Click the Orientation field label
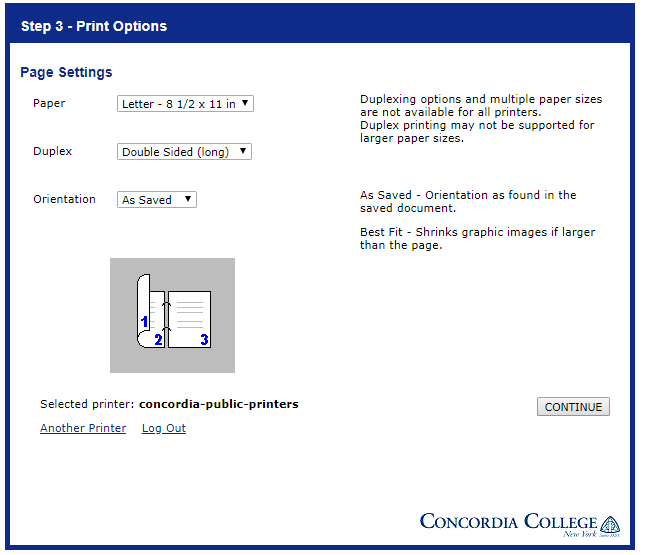Viewport: 648px width, 555px height. coord(64,199)
